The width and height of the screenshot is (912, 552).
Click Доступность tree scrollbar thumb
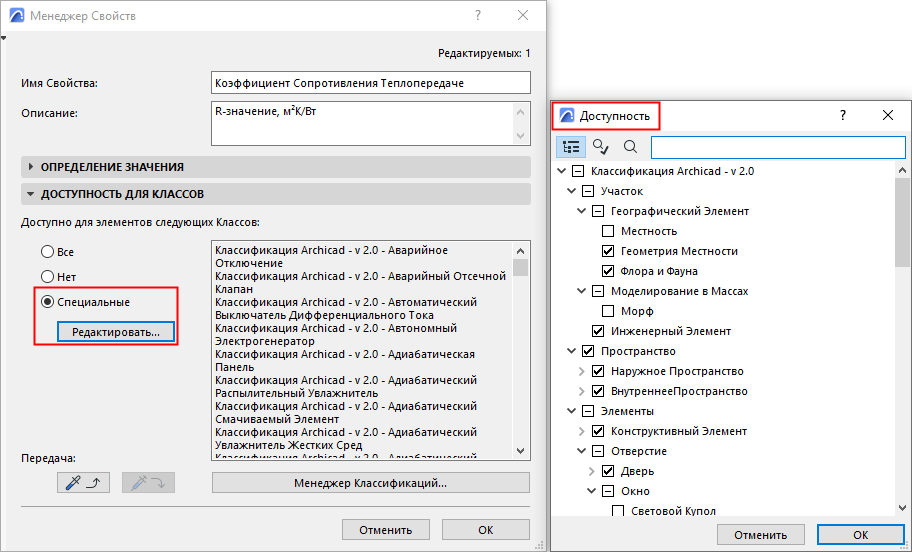coord(903,221)
